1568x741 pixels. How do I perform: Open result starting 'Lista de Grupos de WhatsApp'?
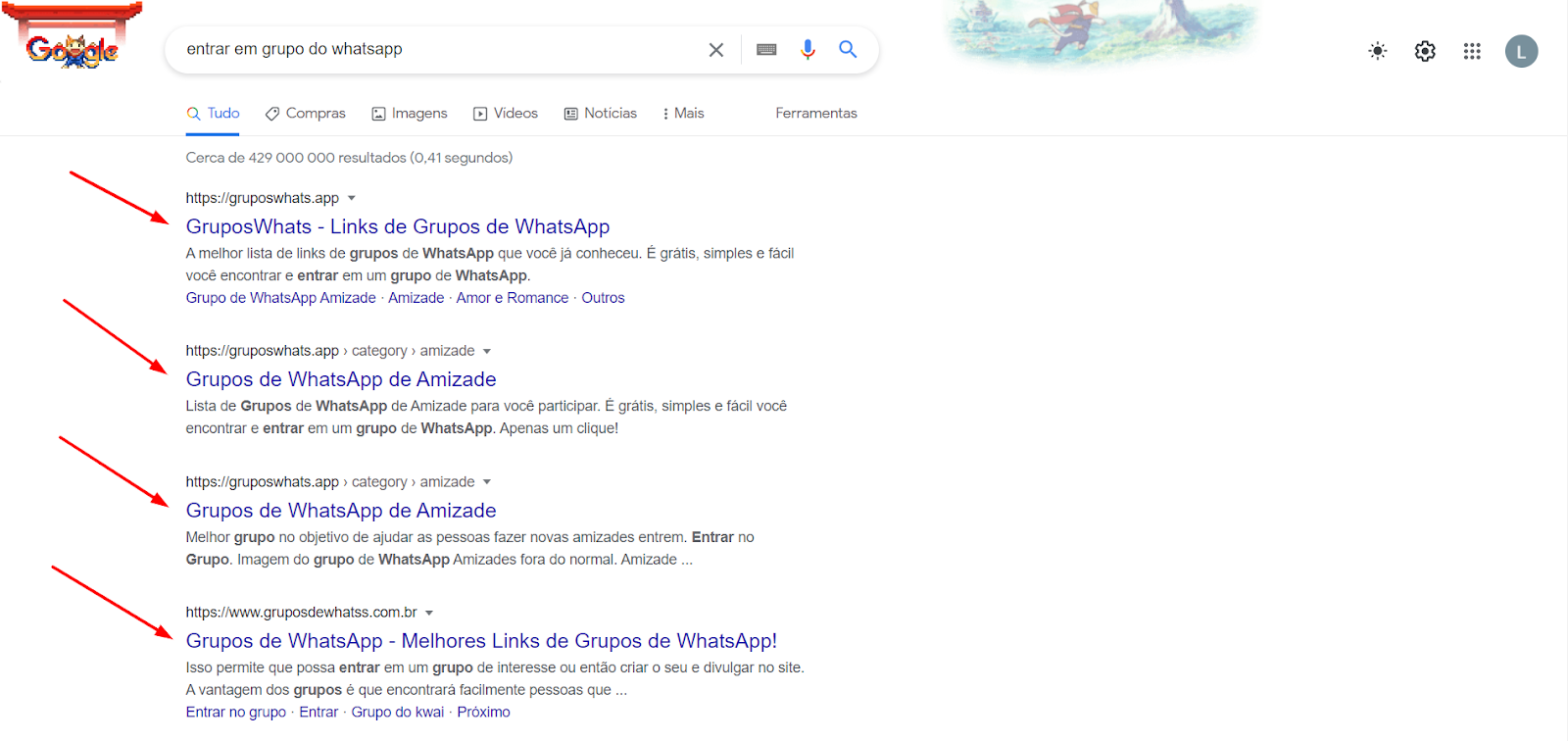click(x=341, y=379)
